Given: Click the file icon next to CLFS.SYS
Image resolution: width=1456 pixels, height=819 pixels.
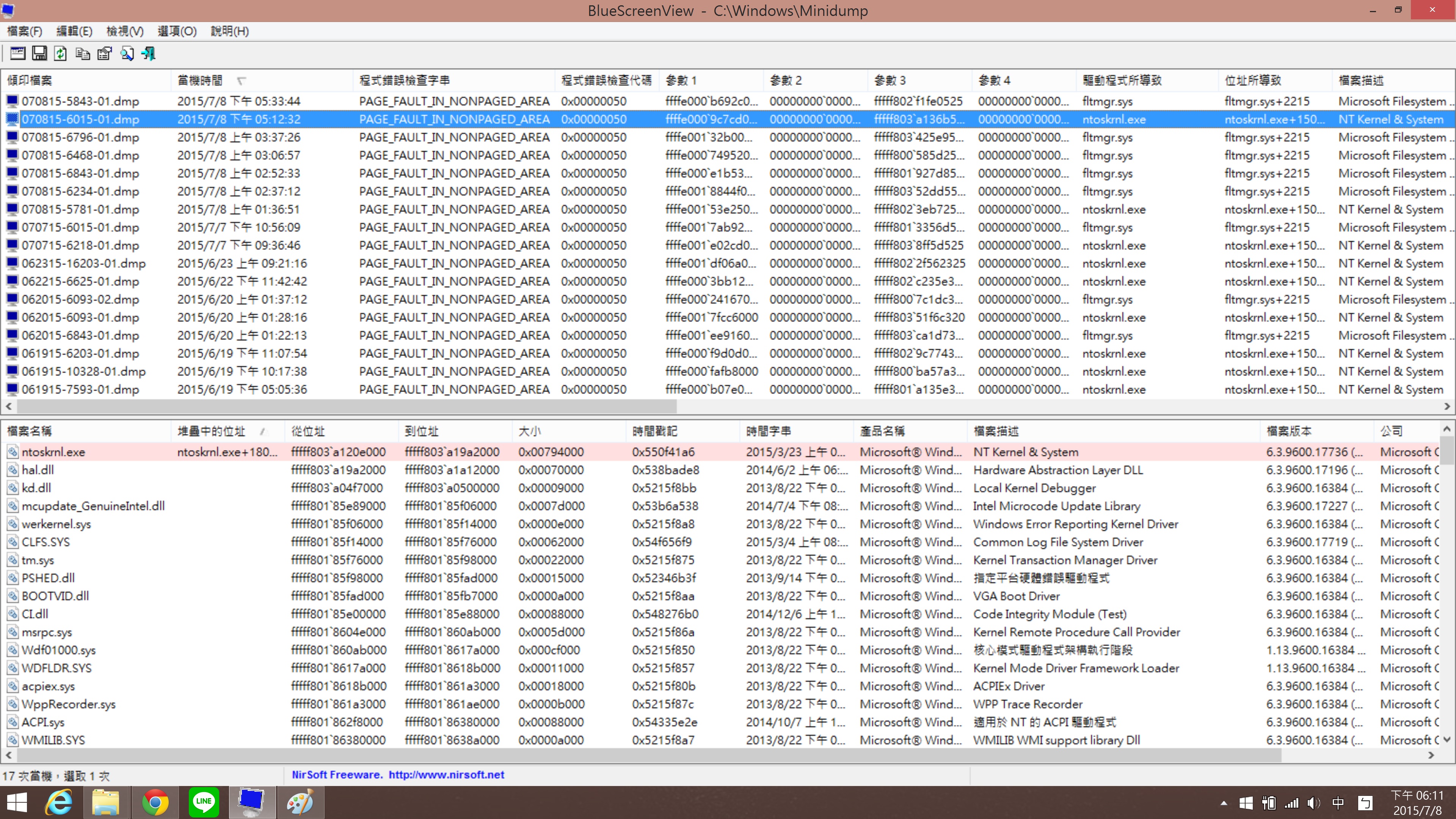Looking at the screenshot, I should (13, 541).
